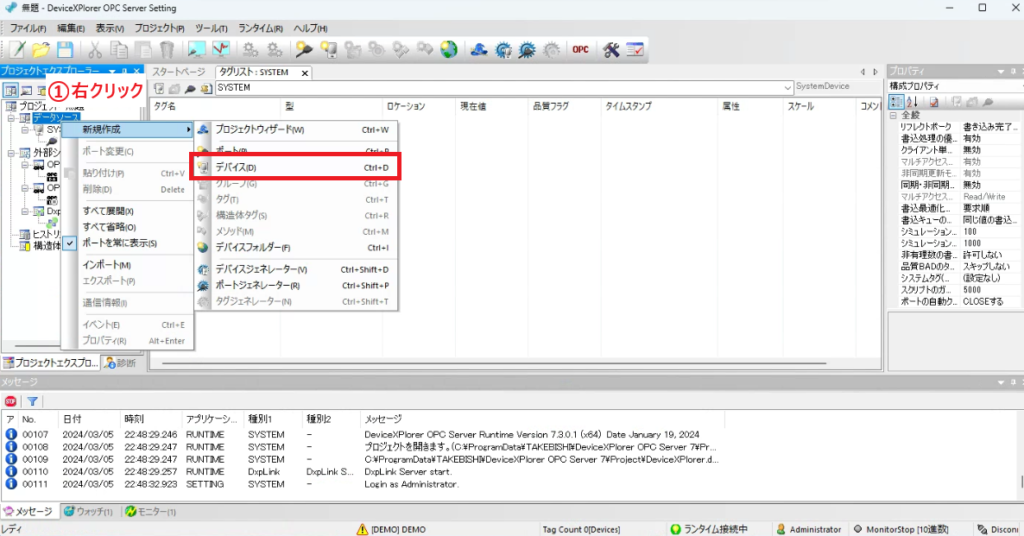1024x536 pixels.
Task: Click the blue wizard hat icon
Action: [479, 50]
